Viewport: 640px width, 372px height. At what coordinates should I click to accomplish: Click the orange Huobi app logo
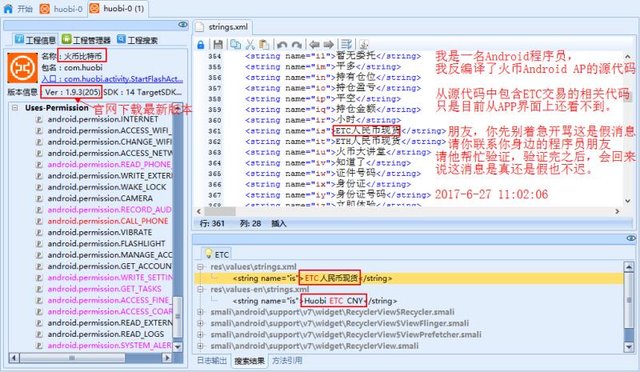pos(22,68)
